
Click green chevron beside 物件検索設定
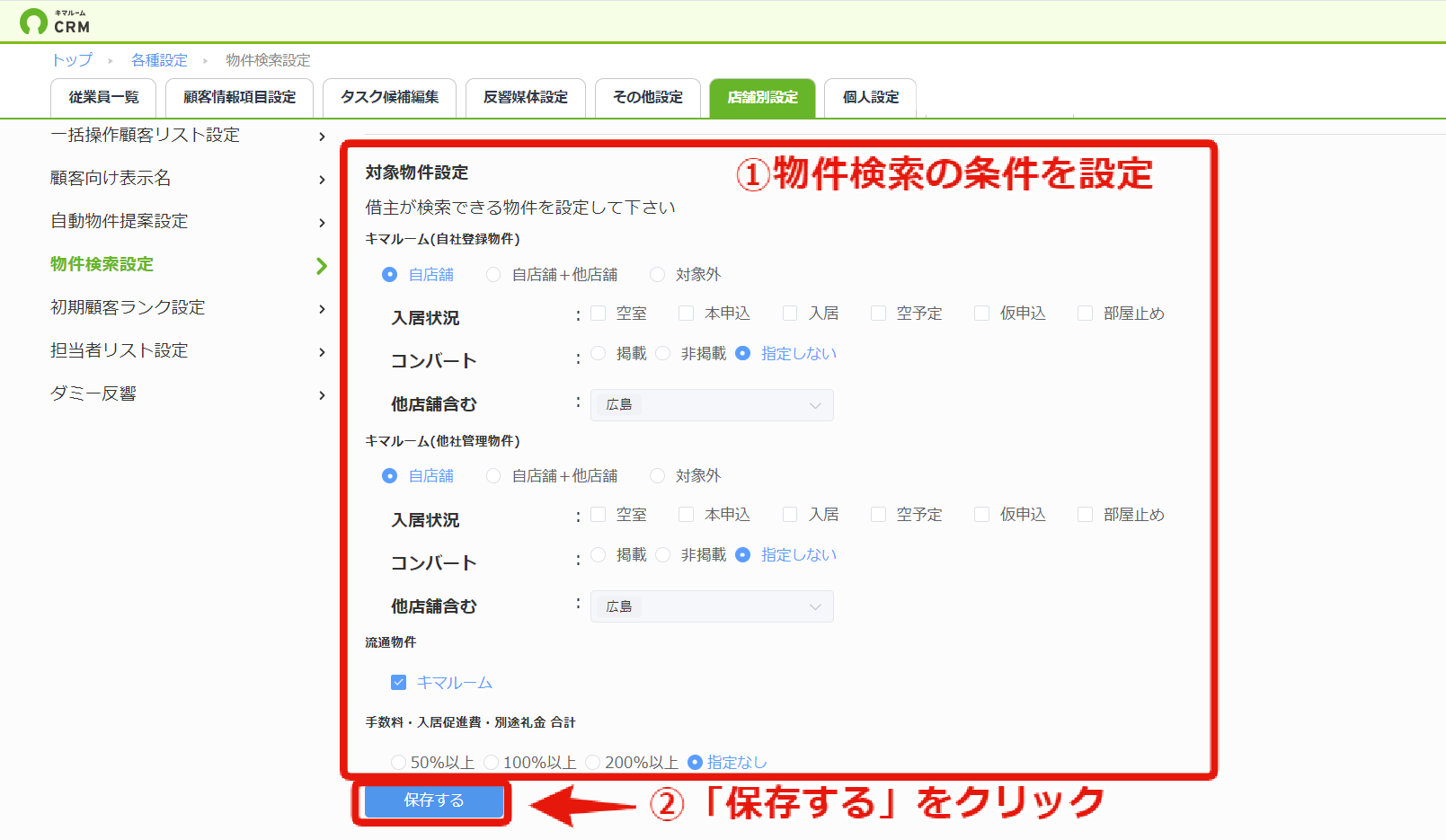(322, 266)
